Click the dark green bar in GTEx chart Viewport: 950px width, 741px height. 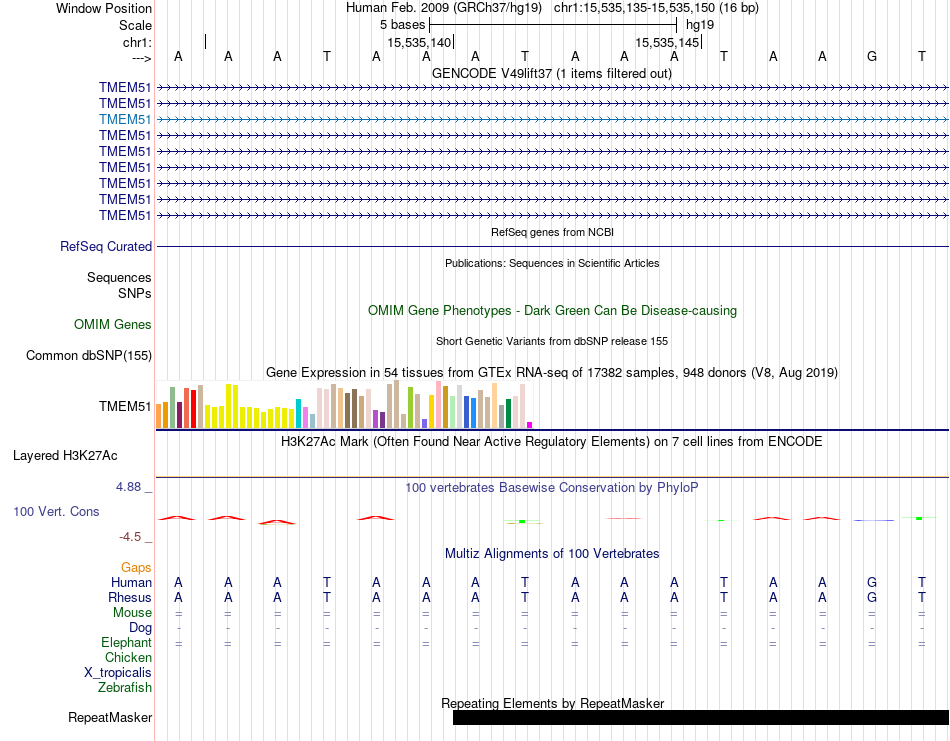(x=508, y=414)
